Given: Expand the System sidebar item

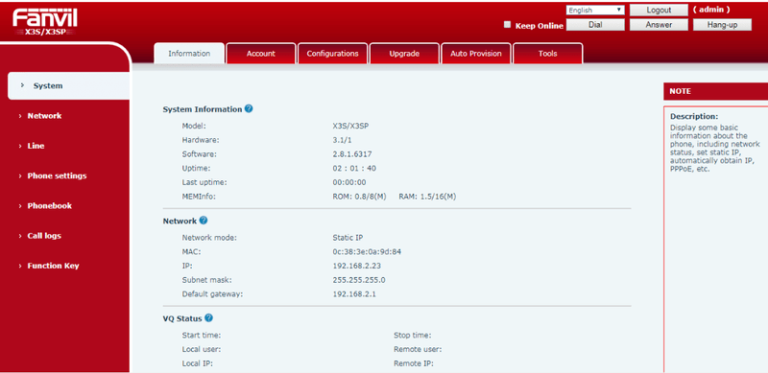Looking at the screenshot, I should point(69,86).
